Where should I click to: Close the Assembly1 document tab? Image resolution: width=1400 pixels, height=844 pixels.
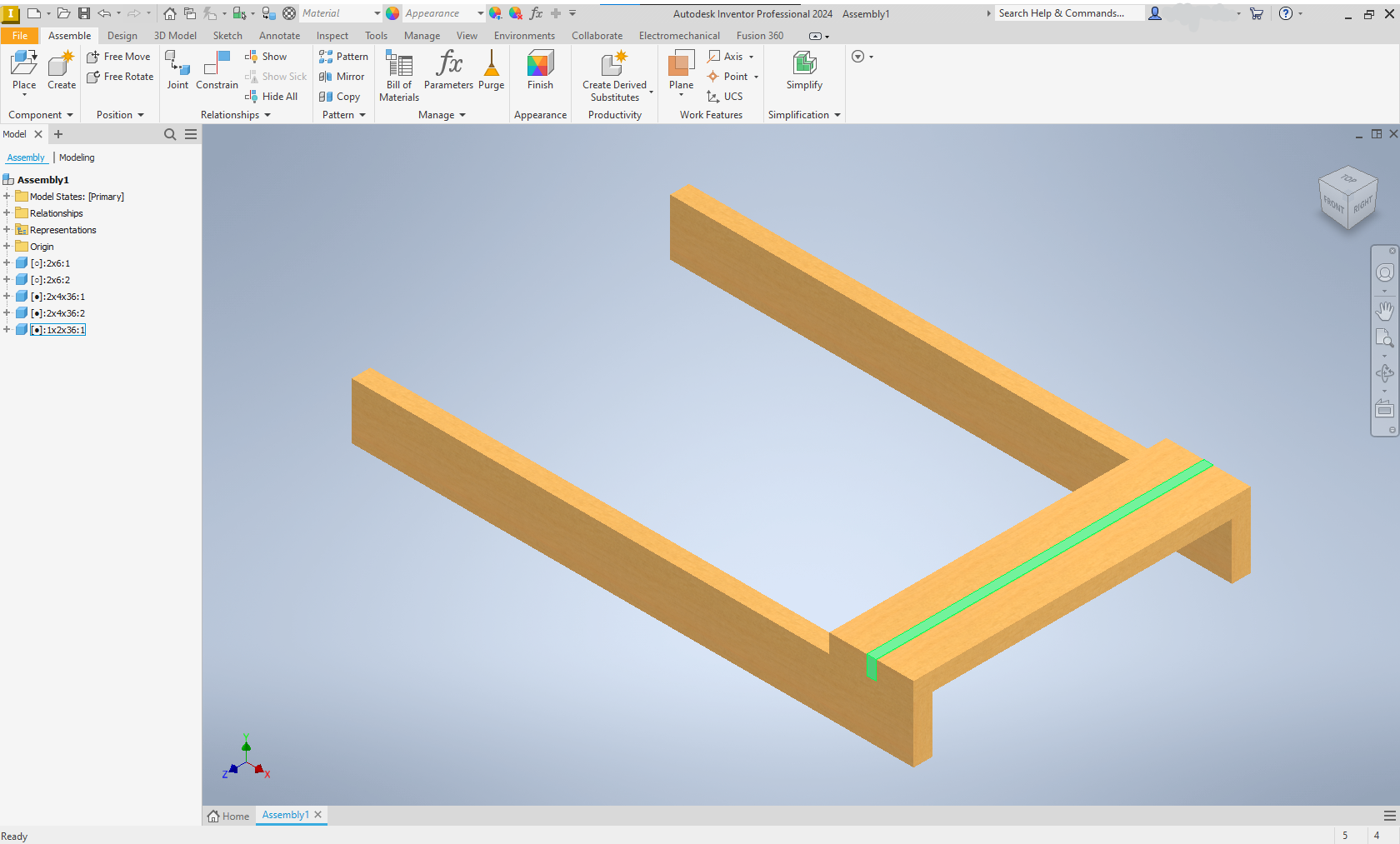pos(317,815)
